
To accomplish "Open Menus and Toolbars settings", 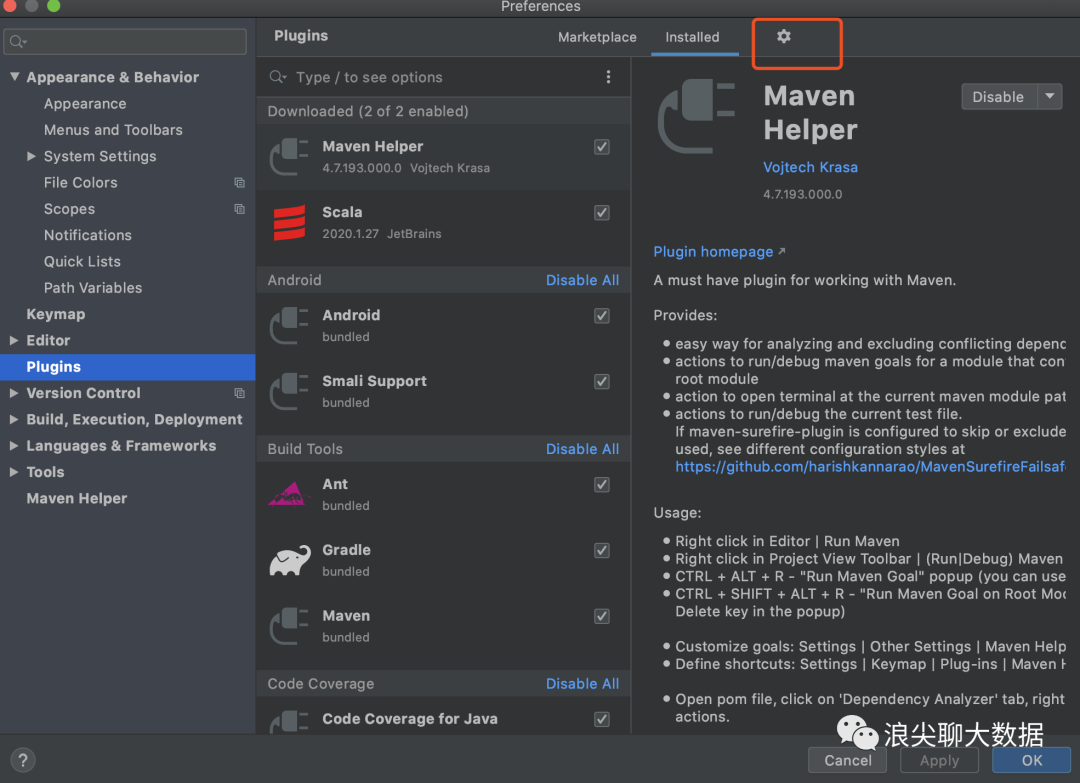I will click(x=113, y=130).
